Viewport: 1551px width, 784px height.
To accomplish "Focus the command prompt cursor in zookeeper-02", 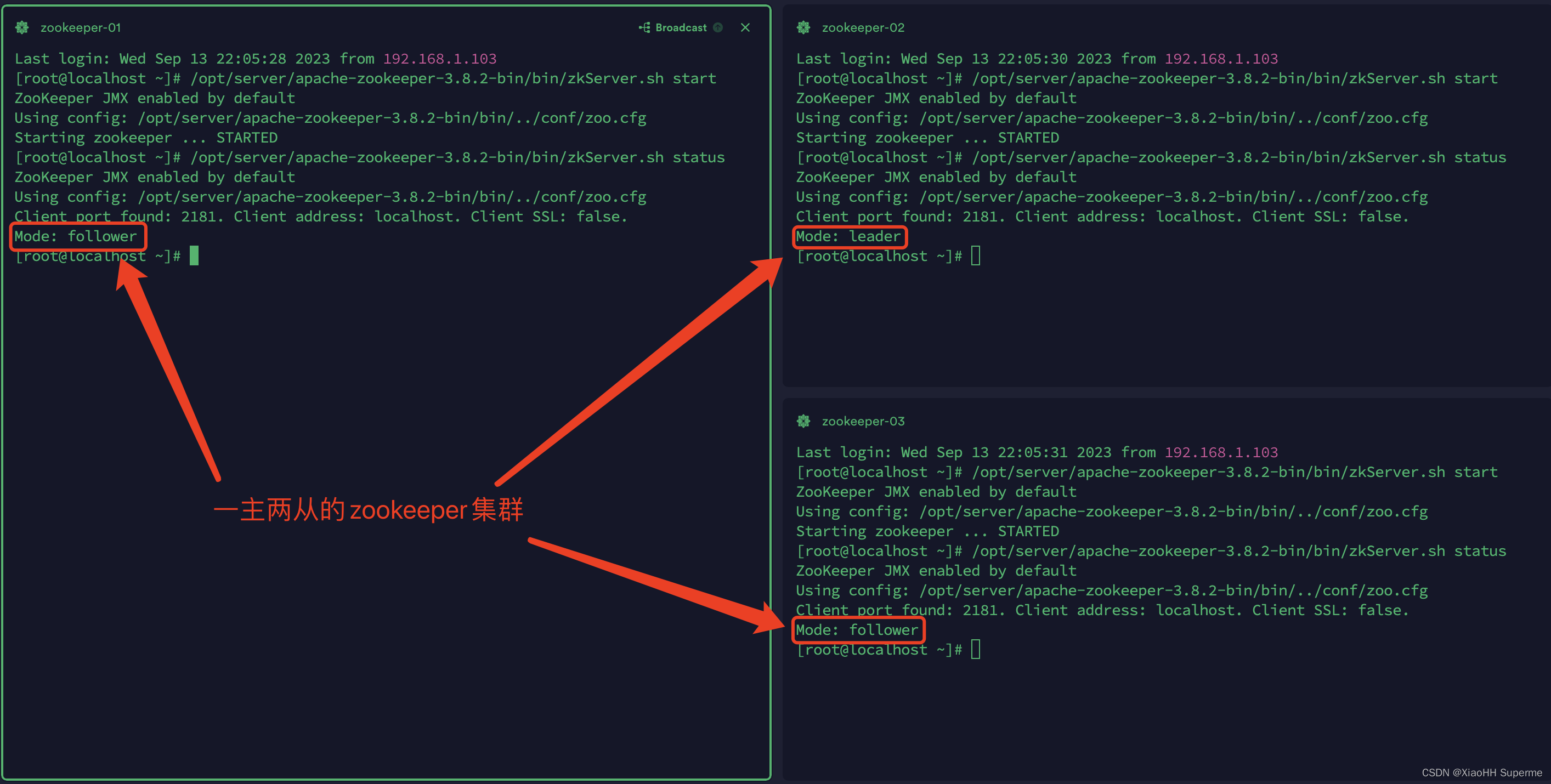I will (x=975, y=255).
